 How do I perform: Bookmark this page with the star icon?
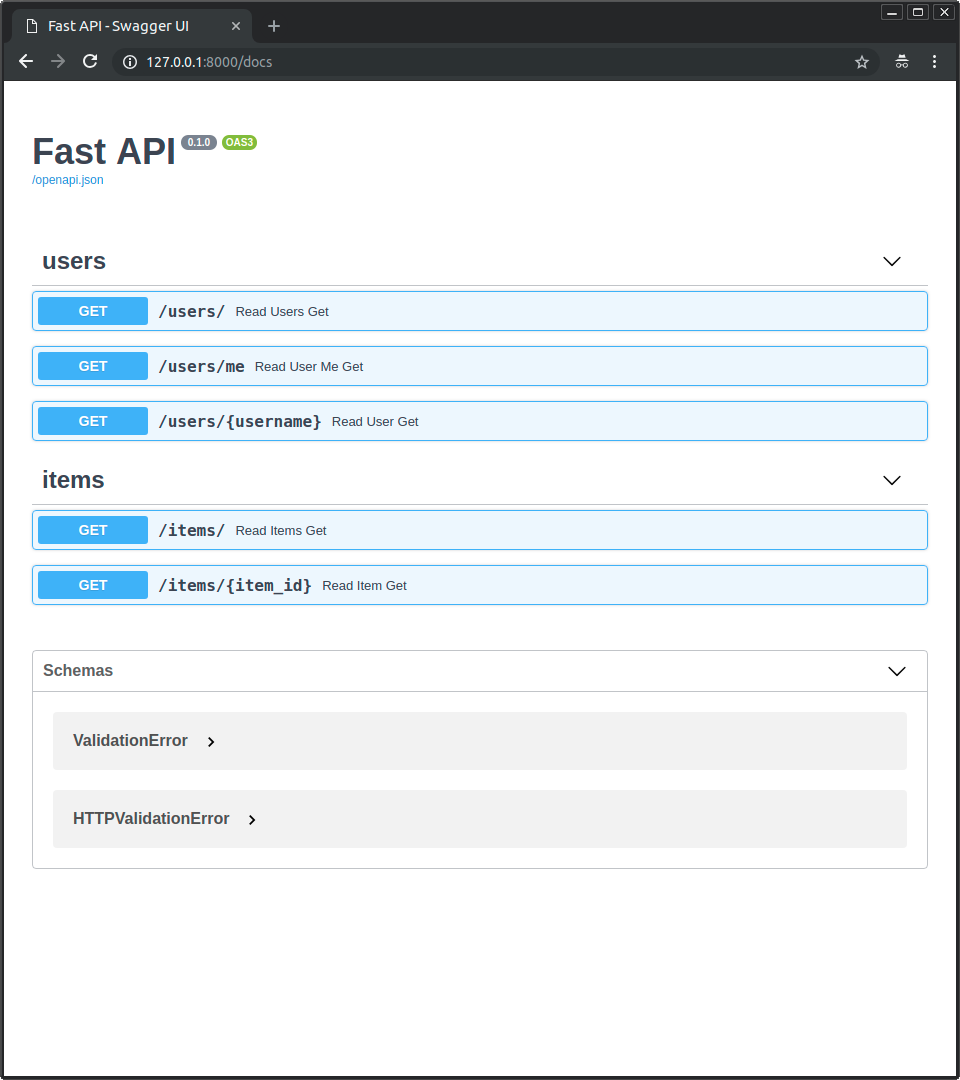(x=862, y=62)
